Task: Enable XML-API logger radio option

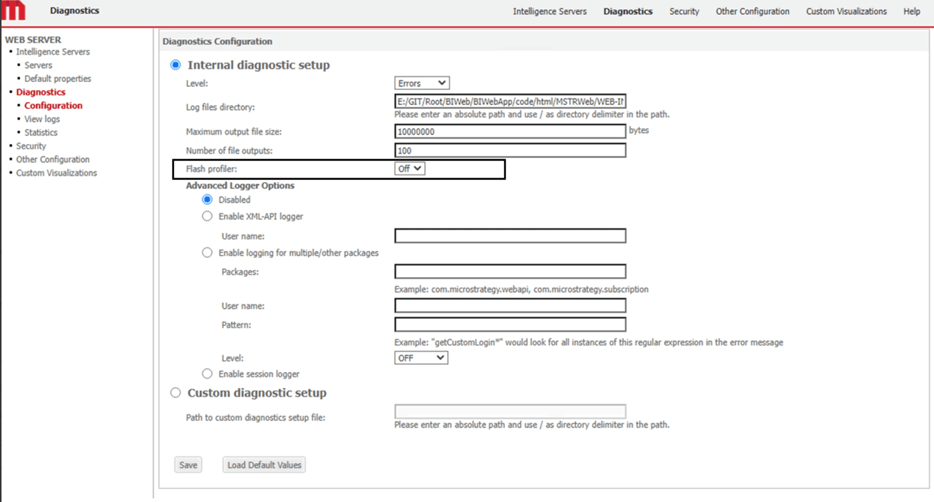Action: pyautogui.click(x=207, y=216)
